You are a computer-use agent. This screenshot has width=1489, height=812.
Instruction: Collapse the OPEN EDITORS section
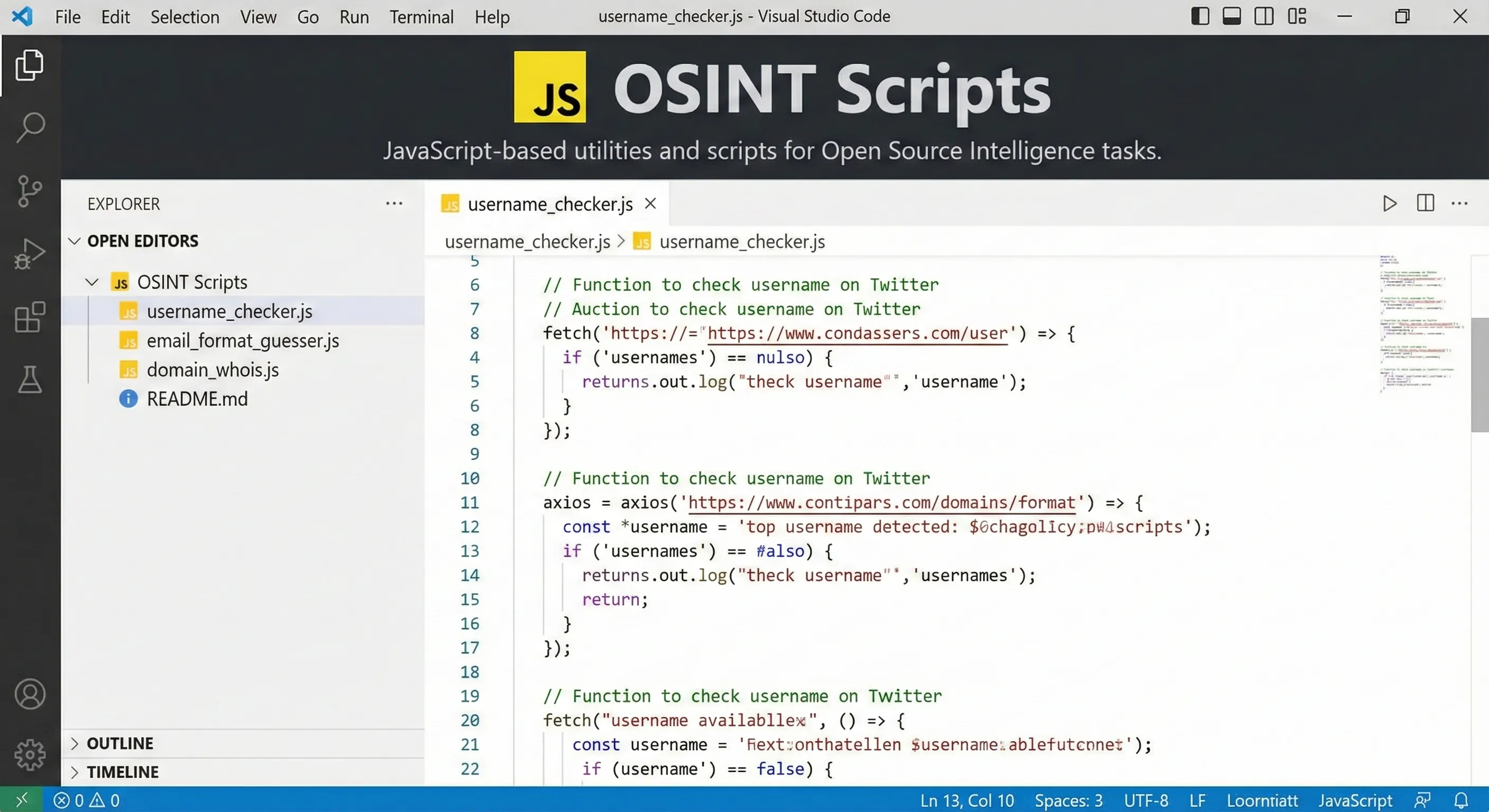point(75,241)
